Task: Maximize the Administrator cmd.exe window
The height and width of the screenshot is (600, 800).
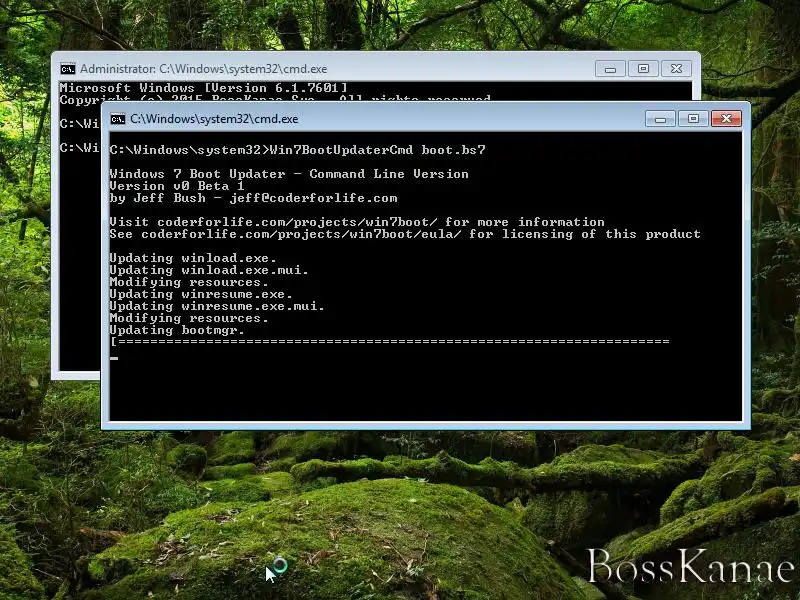Action: [643, 69]
